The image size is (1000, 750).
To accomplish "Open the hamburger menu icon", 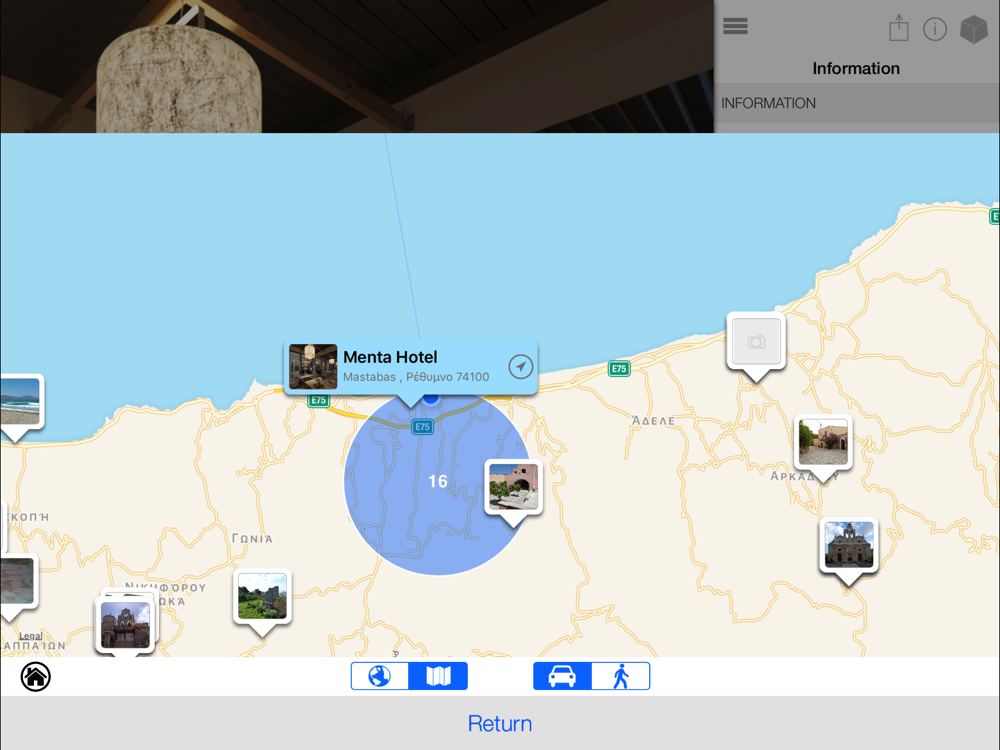I will click(735, 26).
